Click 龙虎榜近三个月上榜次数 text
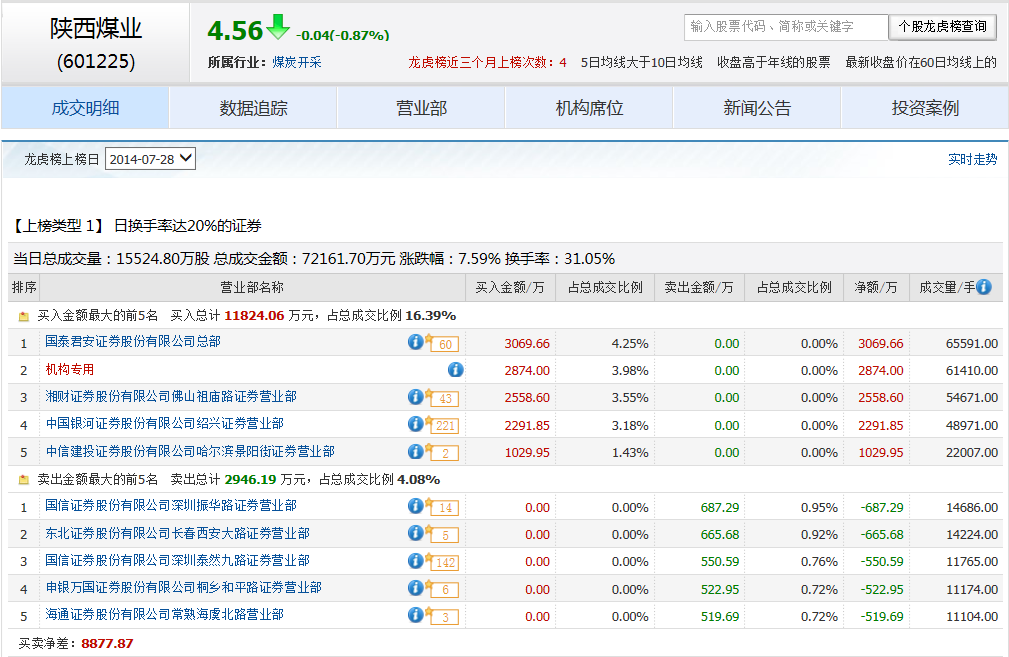 [x=487, y=62]
